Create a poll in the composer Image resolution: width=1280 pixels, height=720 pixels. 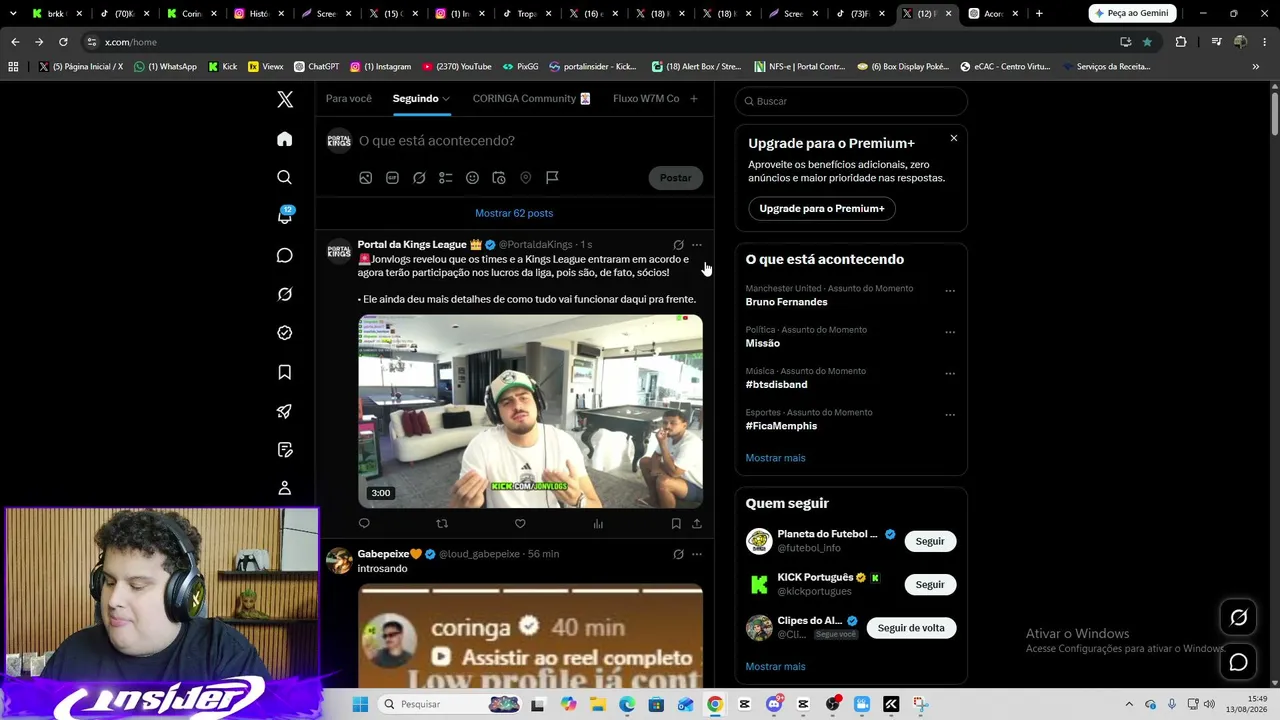(x=446, y=178)
